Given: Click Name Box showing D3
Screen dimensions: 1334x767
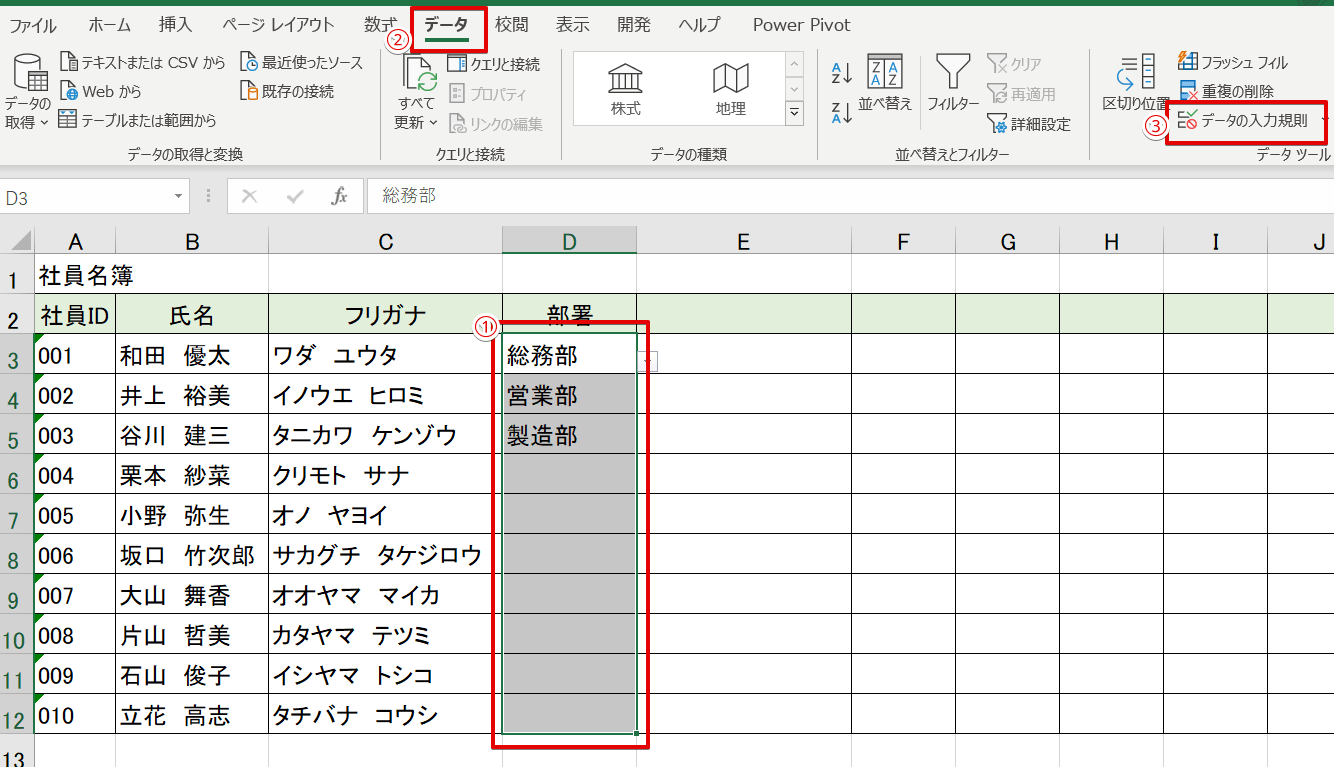Looking at the screenshot, I should (85, 197).
